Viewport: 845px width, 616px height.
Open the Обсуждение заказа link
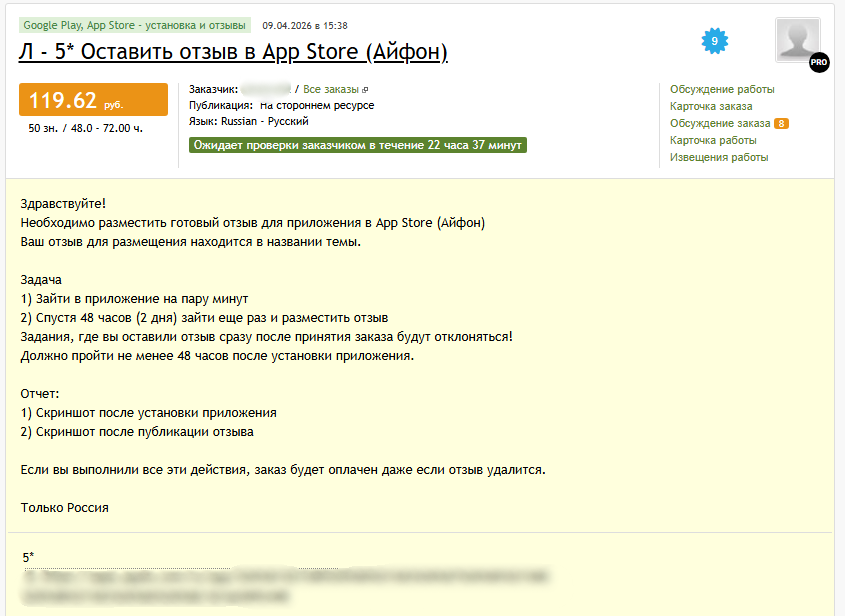tap(720, 123)
